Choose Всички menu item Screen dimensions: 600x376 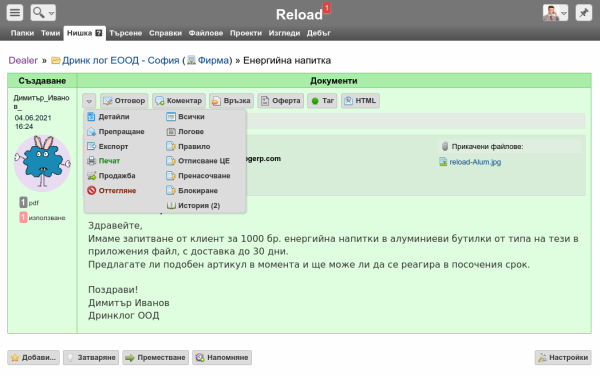coord(186,117)
